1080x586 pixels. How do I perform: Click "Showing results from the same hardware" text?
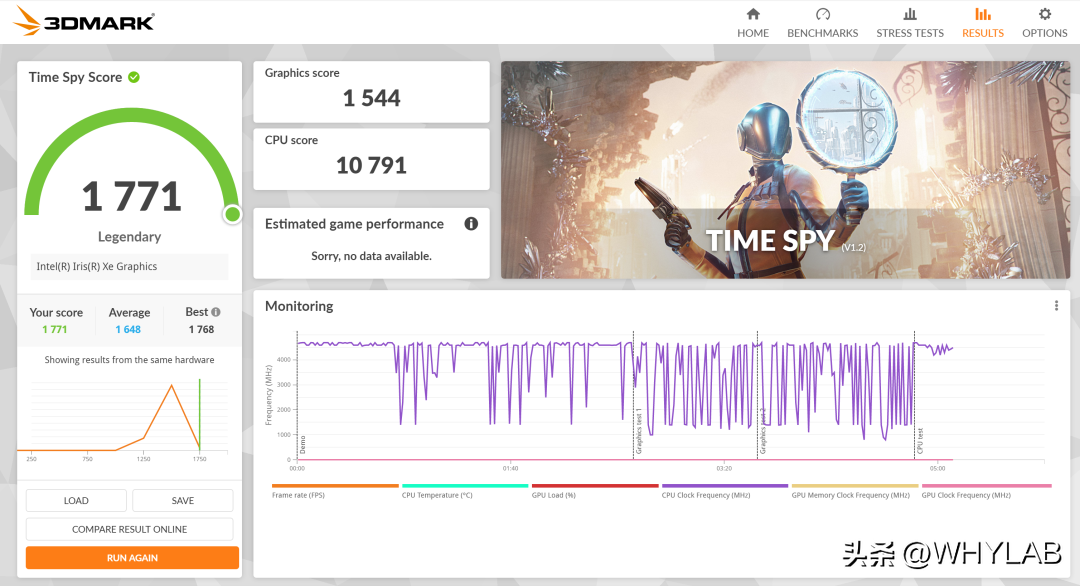point(129,359)
